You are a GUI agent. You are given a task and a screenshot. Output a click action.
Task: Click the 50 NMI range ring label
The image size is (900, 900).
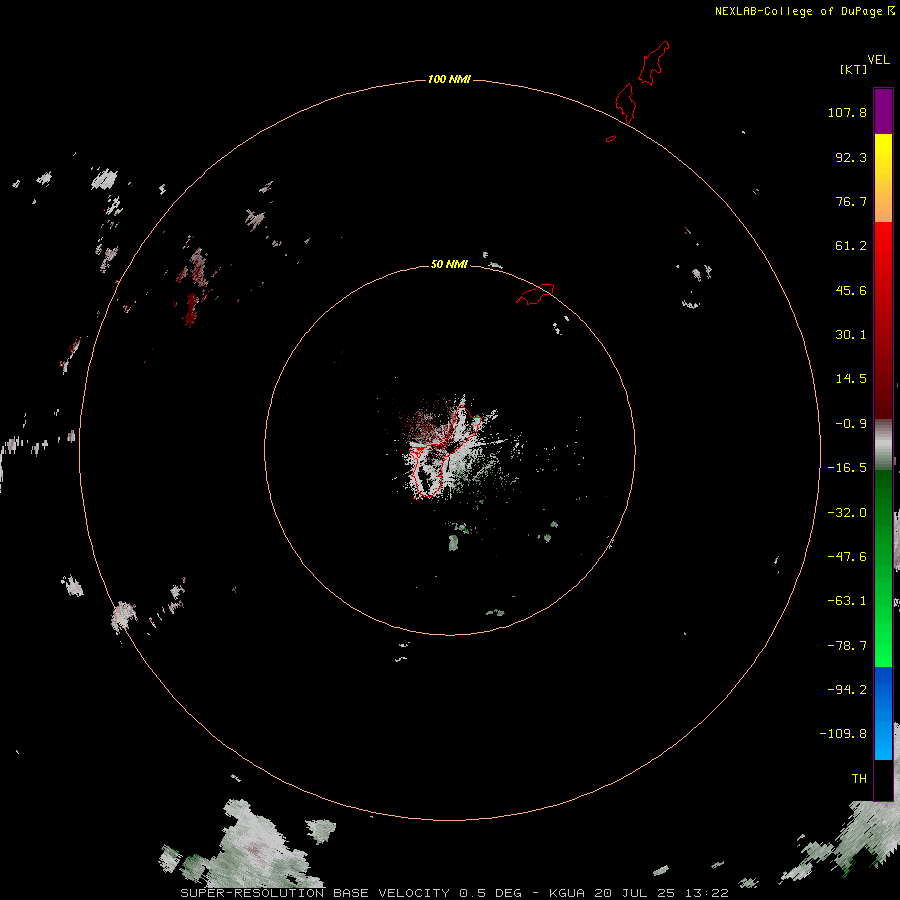[x=449, y=264]
